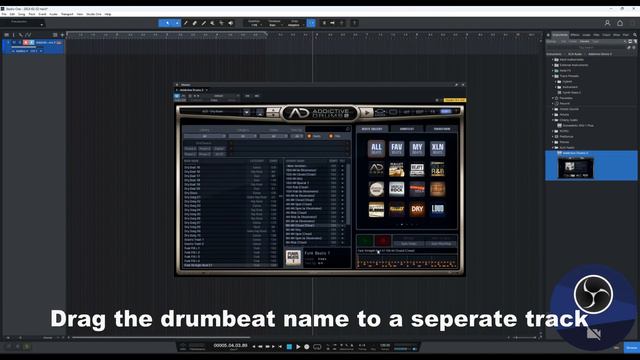Open the ALL beats category
Screen dimensions: 640x360
pos(376,149)
